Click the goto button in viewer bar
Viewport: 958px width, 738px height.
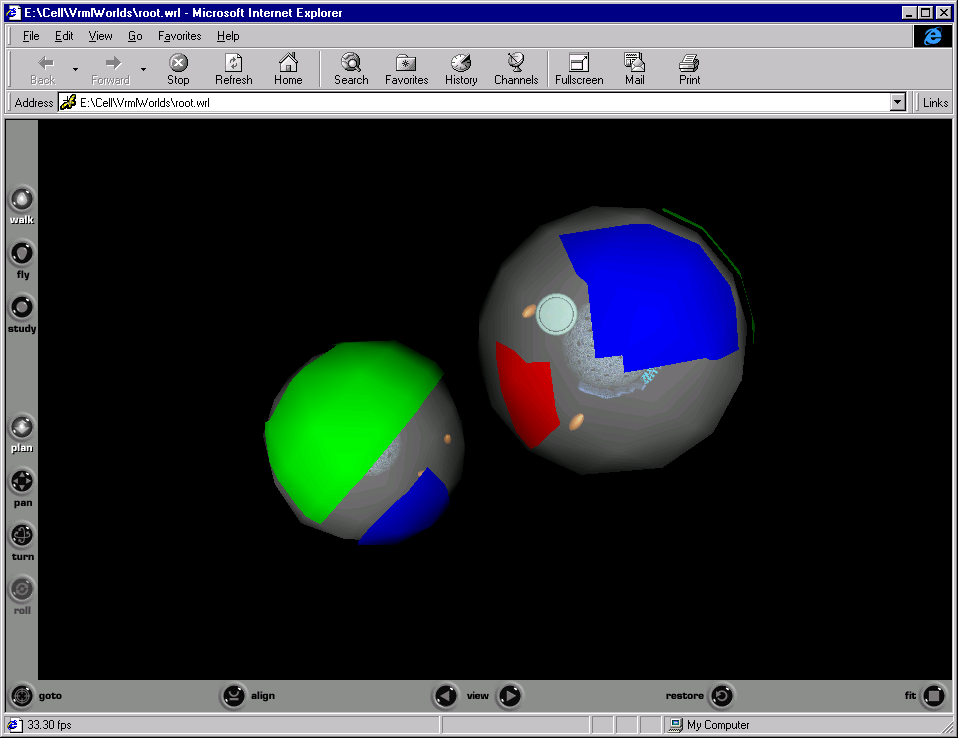[21, 695]
